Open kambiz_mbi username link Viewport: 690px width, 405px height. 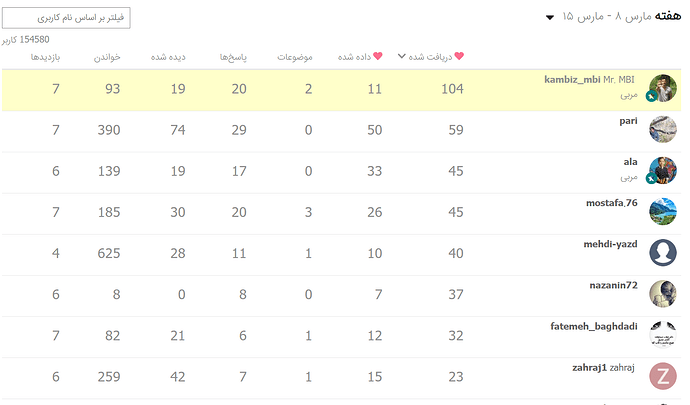click(572, 80)
